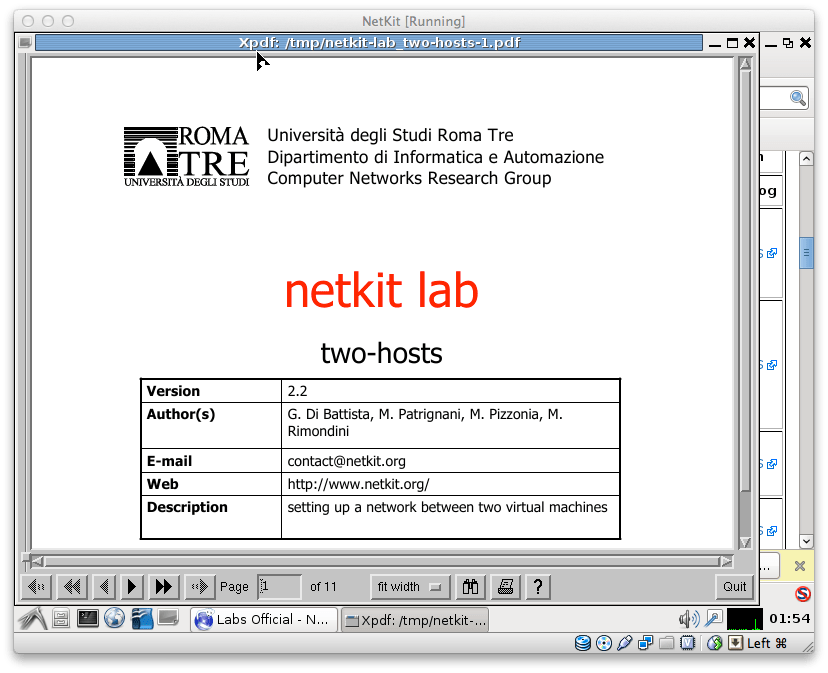Click the CPU usage monitor graph

point(745,619)
